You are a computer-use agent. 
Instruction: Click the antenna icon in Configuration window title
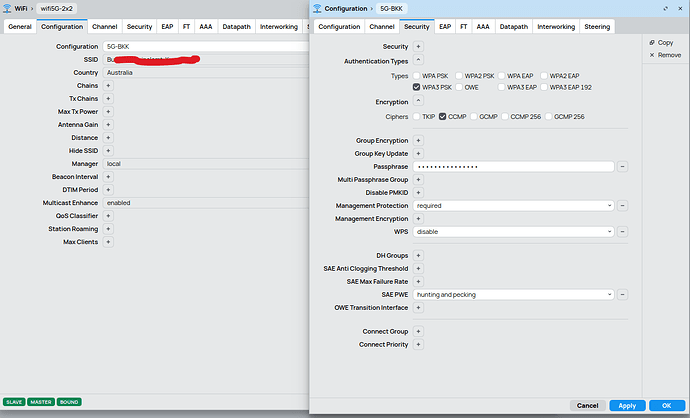tap(317, 8)
